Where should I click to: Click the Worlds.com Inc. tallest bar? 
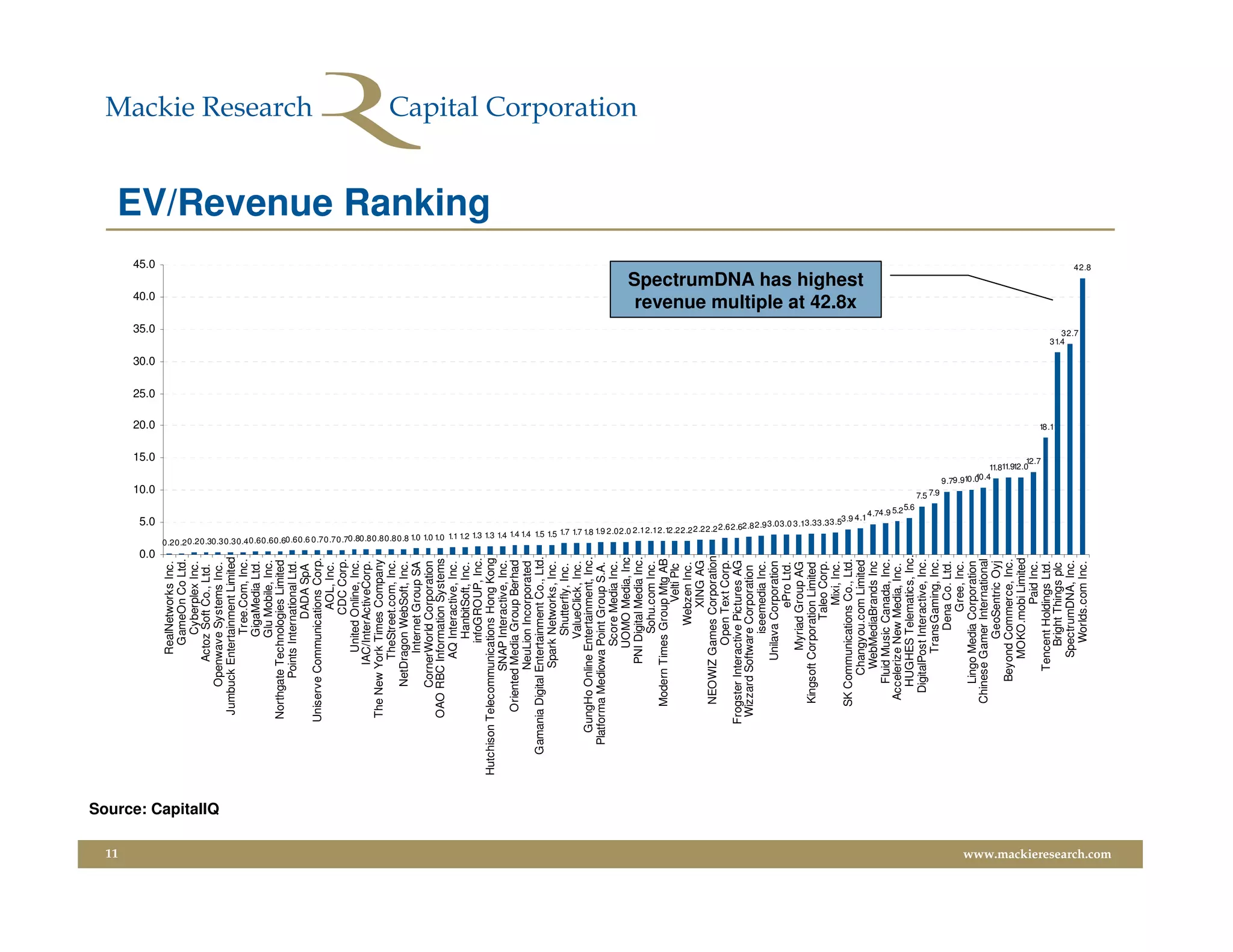[x=1082, y=415]
